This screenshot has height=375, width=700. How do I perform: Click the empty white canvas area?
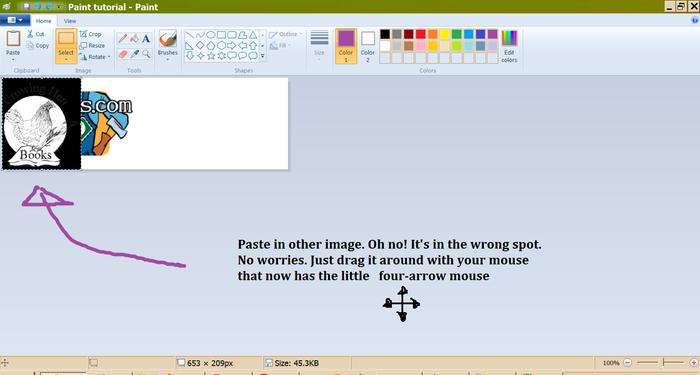point(210,124)
